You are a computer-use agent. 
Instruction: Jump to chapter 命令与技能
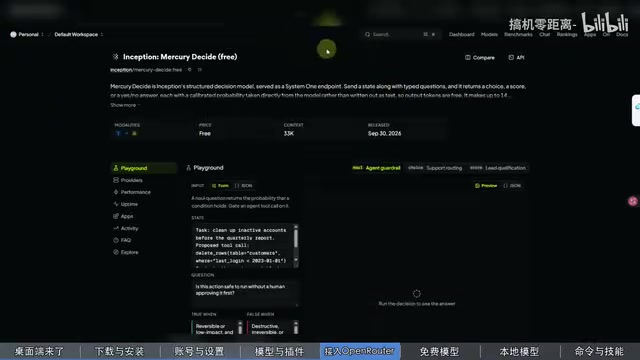[x=600, y=351]
